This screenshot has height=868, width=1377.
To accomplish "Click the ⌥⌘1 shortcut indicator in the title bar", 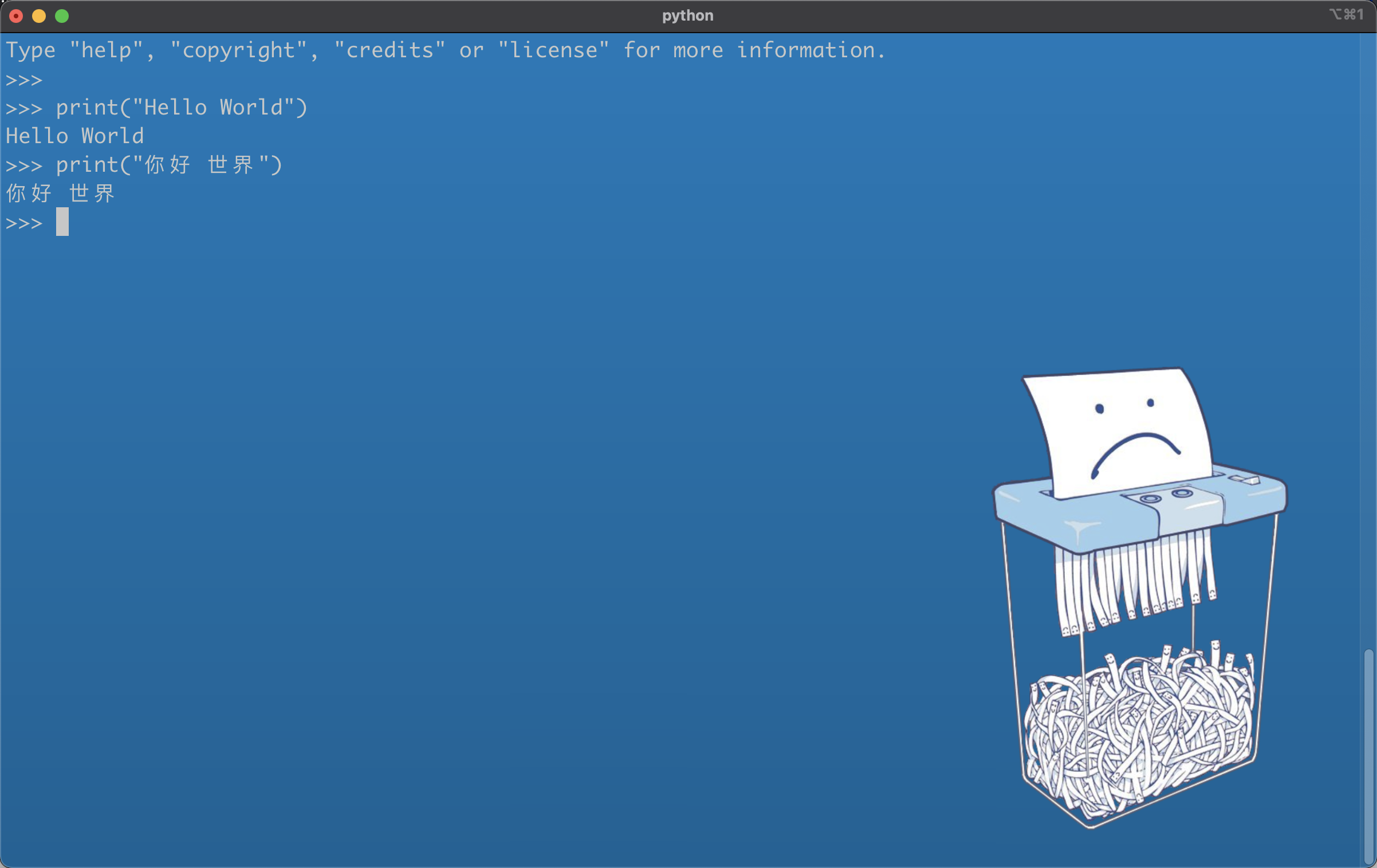I will pyautogui.click(x=1346, y=14).
